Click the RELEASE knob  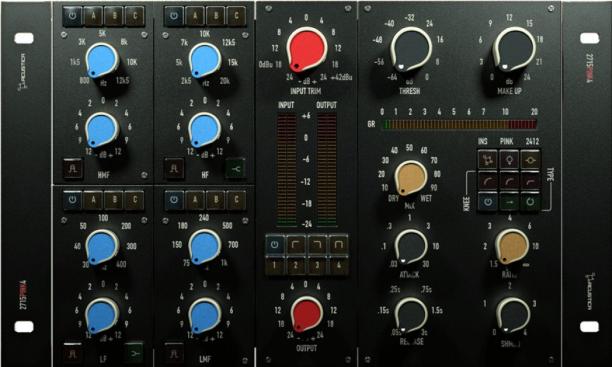[411, 315]
